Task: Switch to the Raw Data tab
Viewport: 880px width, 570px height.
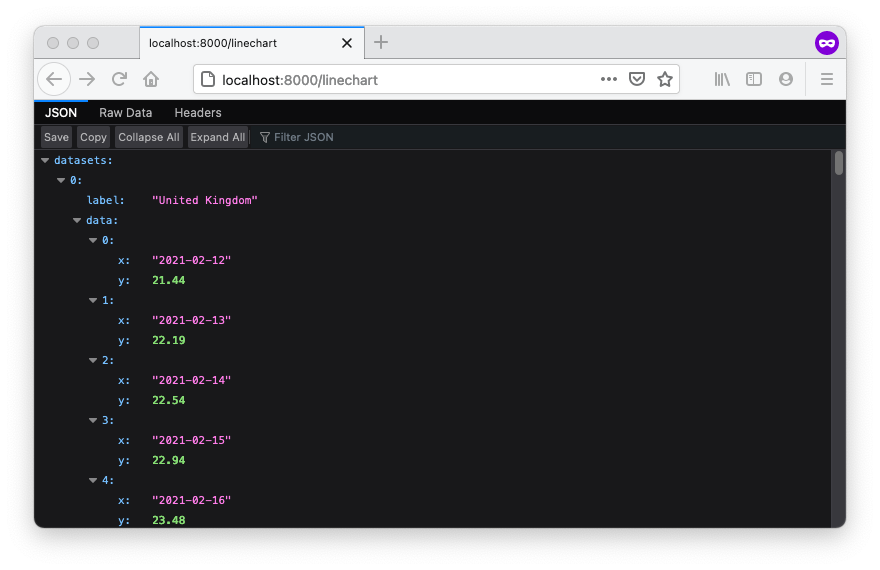Action: coord(125,113)
